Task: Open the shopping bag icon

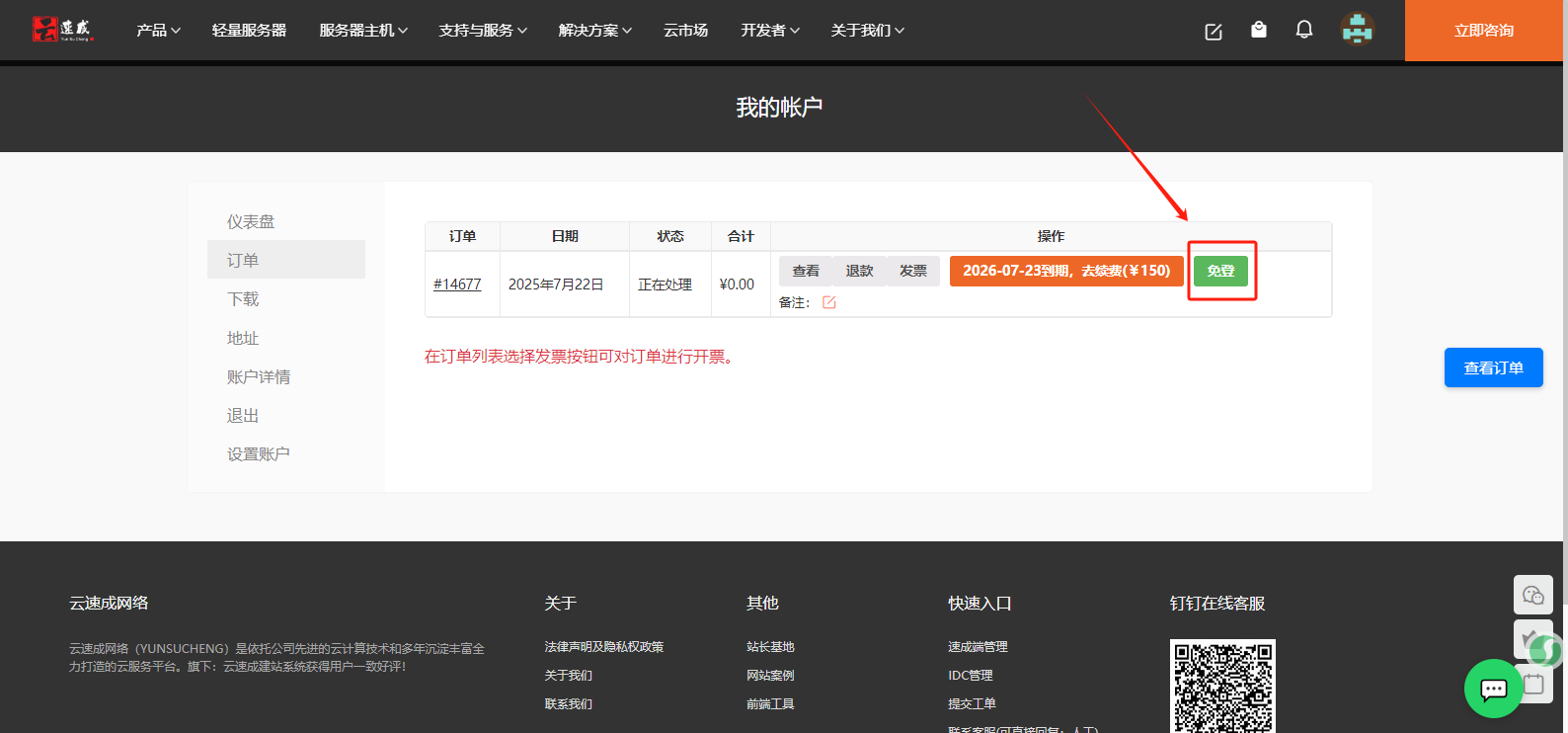Action: click(x=1258, y=31)
